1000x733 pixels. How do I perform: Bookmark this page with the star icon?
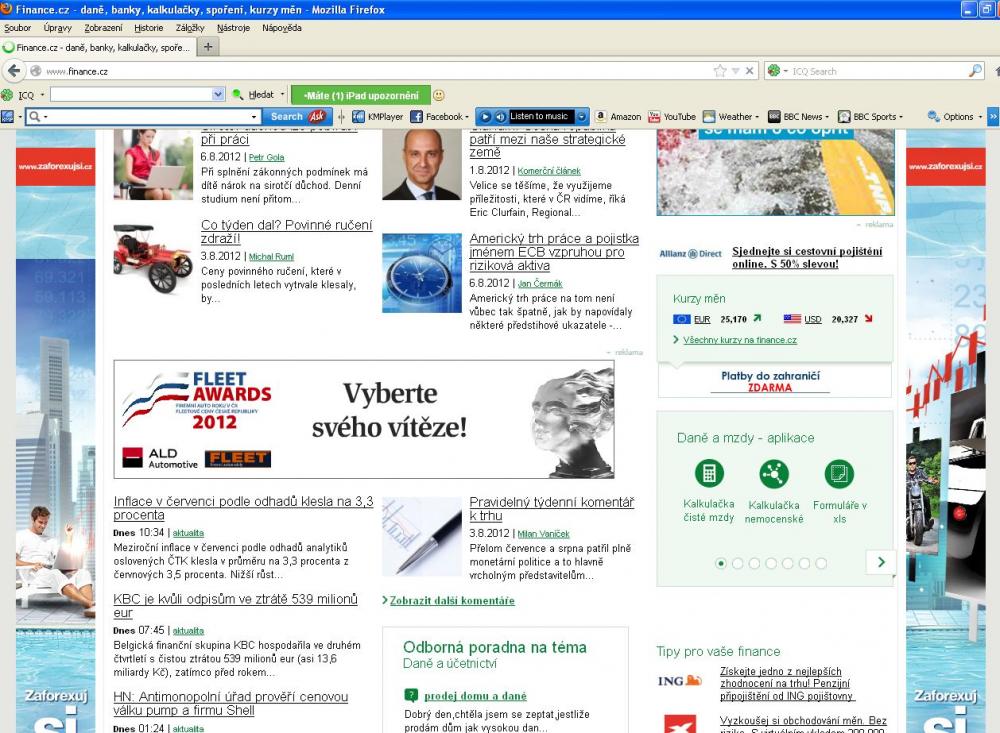point(720,71)
